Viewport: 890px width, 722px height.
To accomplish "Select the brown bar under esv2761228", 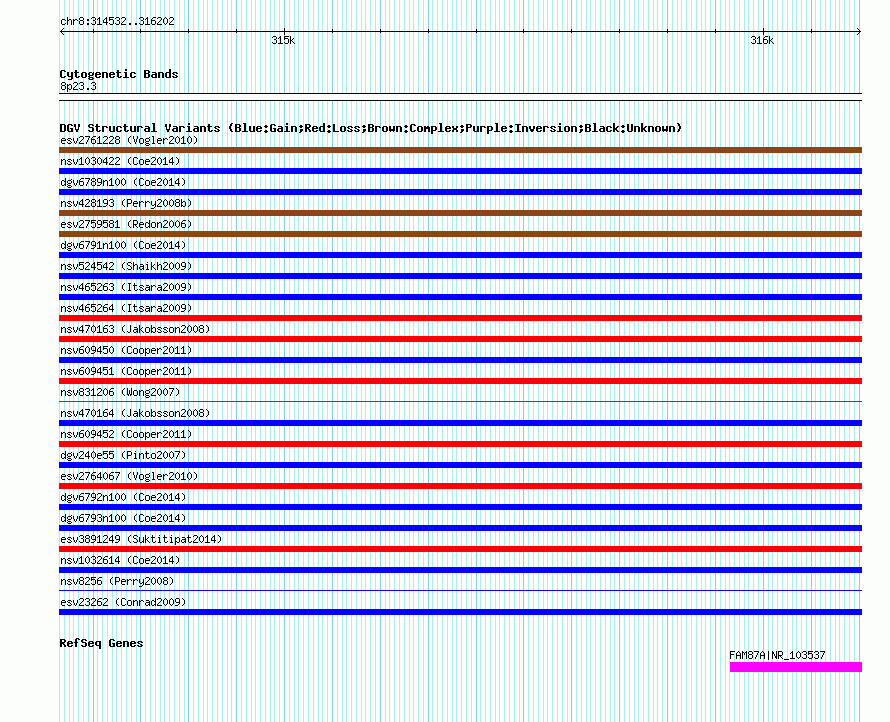I will pyautogui.click(x=460, y=150).
